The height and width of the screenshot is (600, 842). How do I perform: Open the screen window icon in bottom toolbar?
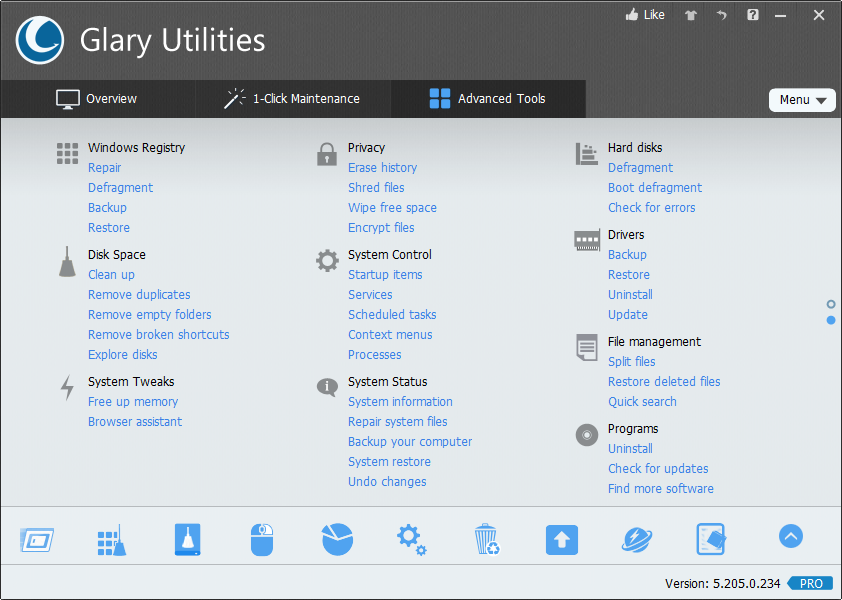(37, 540)
